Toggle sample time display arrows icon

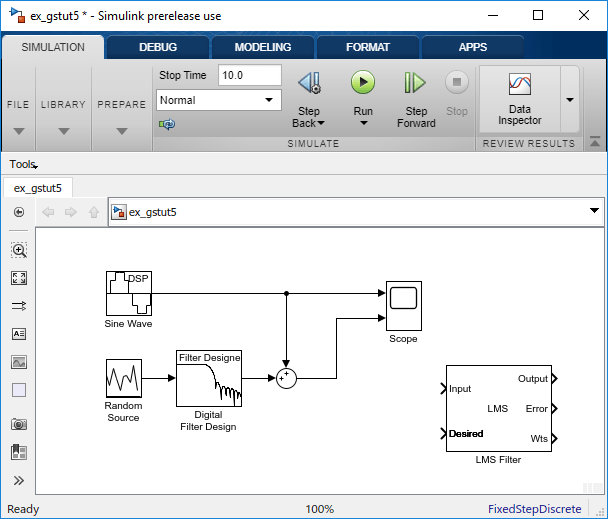[x=19, y=306]
